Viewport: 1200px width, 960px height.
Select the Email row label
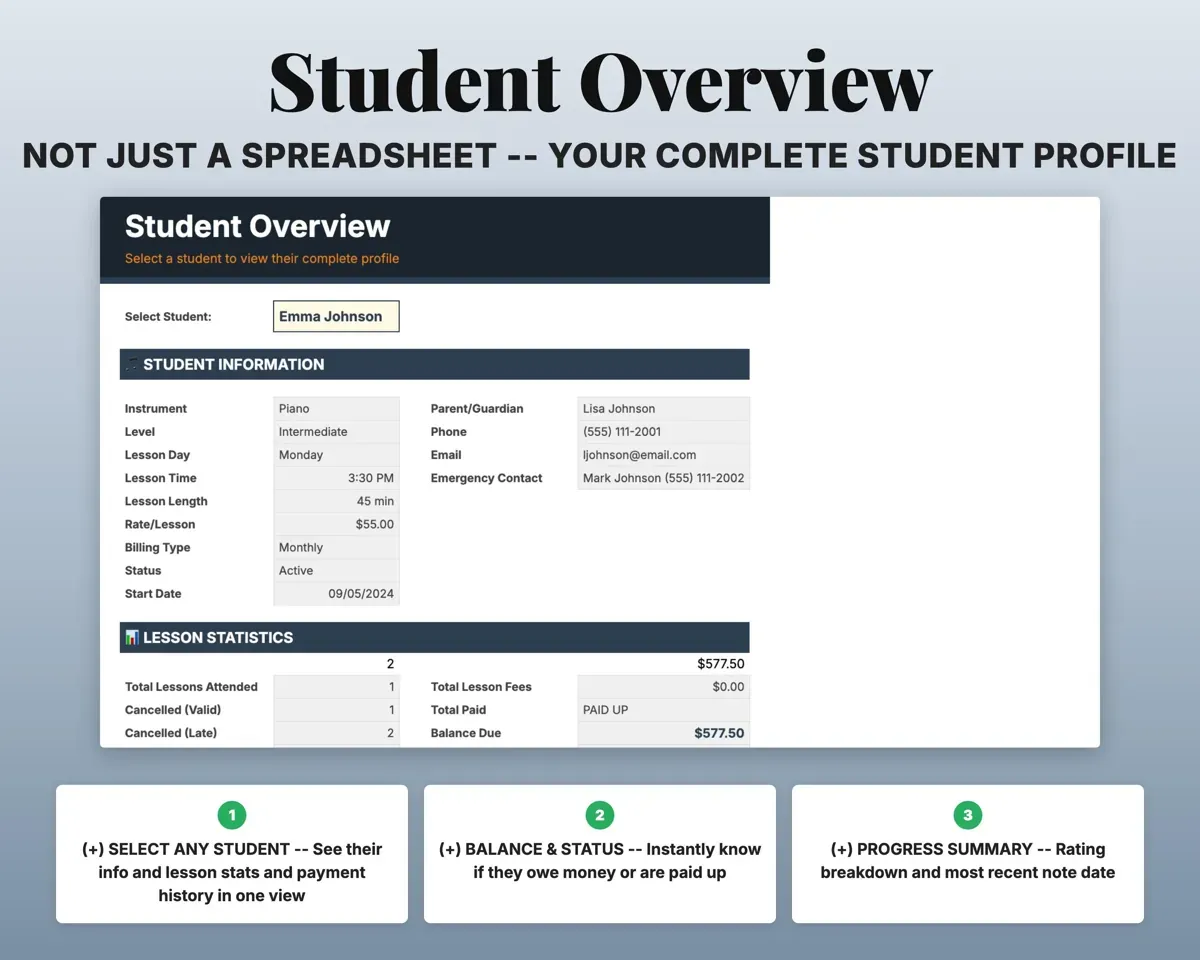(x=446, y=455)
